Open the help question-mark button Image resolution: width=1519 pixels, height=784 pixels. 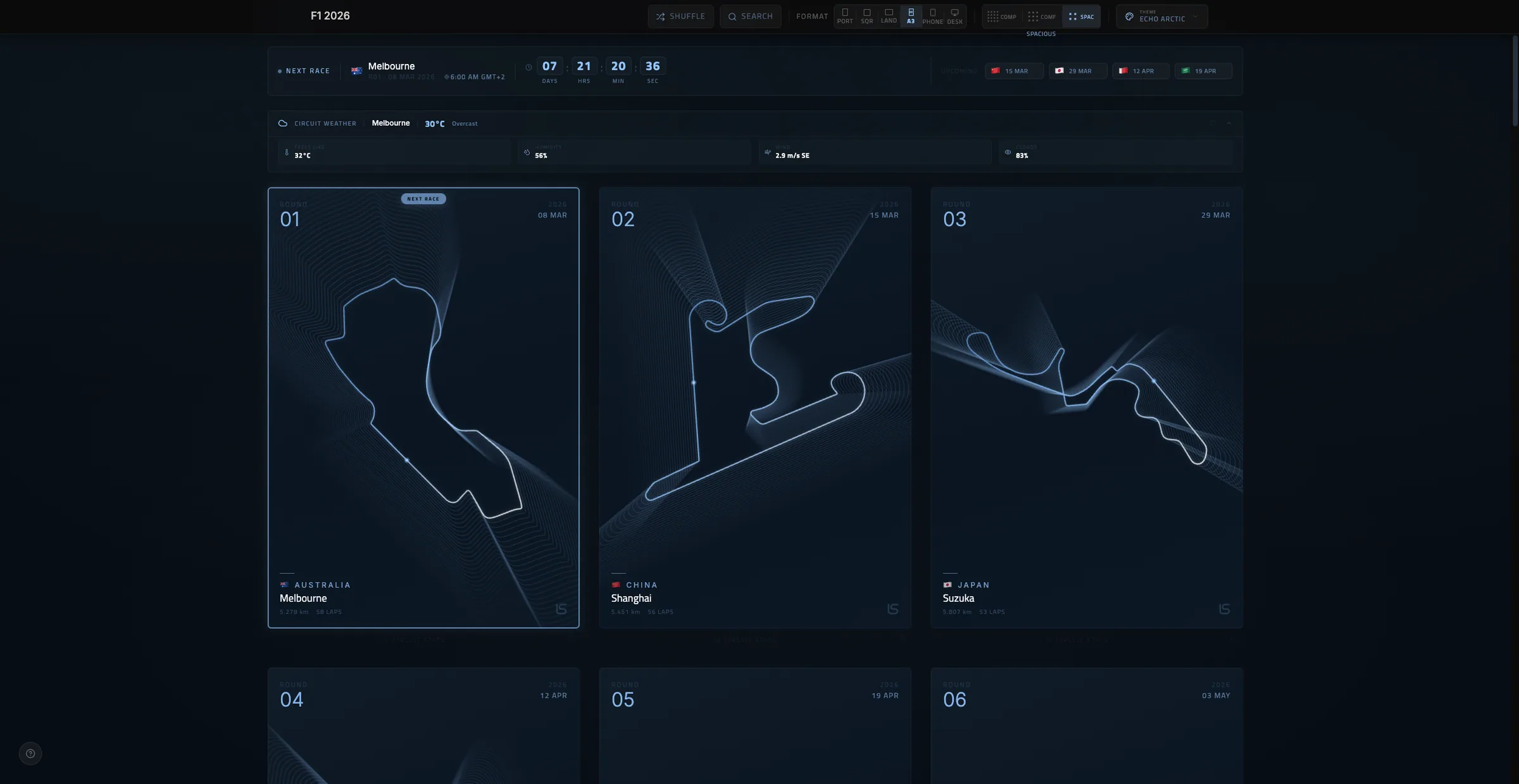[x=30, y=754]
